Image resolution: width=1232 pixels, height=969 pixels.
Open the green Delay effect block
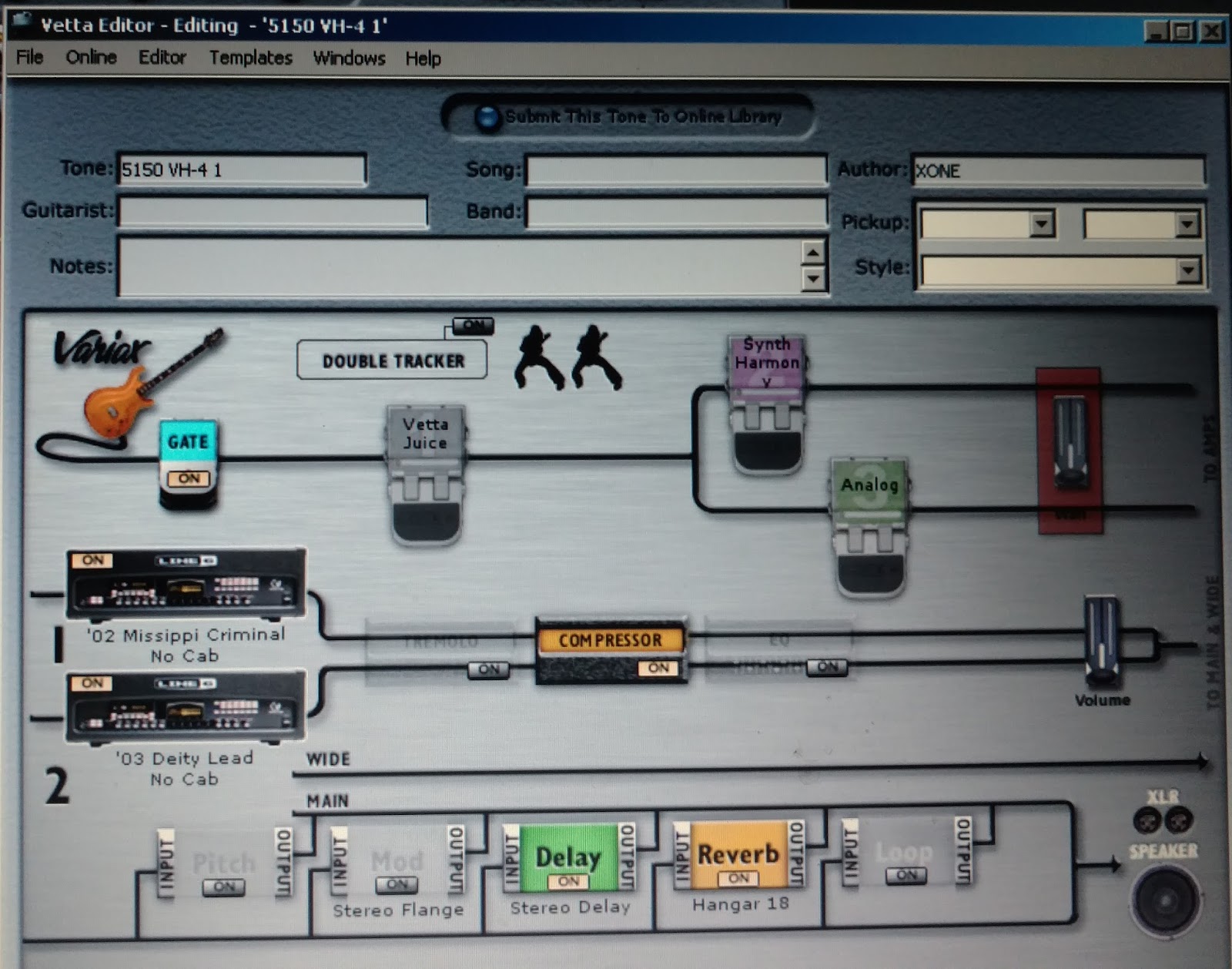point(569,858)
